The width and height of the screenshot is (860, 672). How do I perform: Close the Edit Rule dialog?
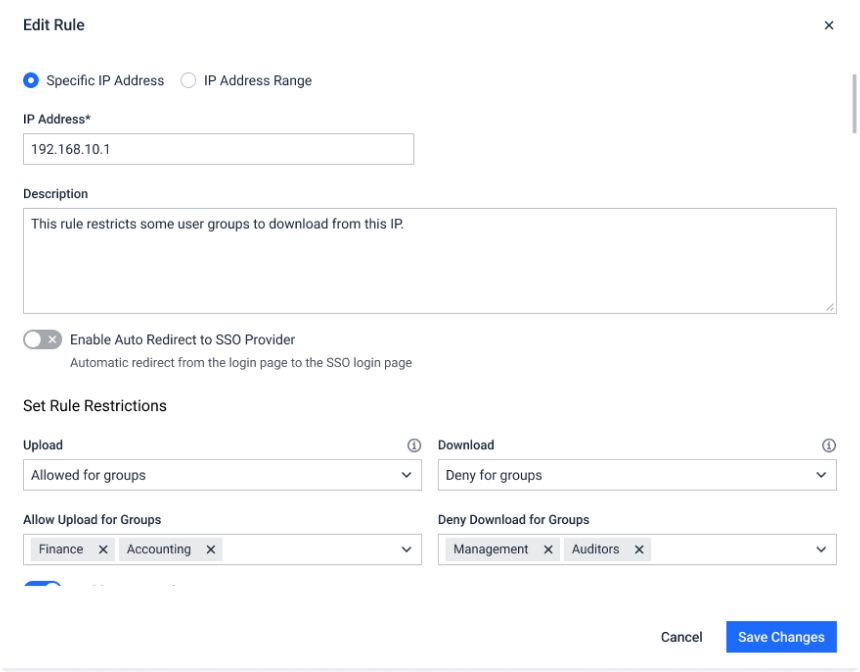(828, 26)
